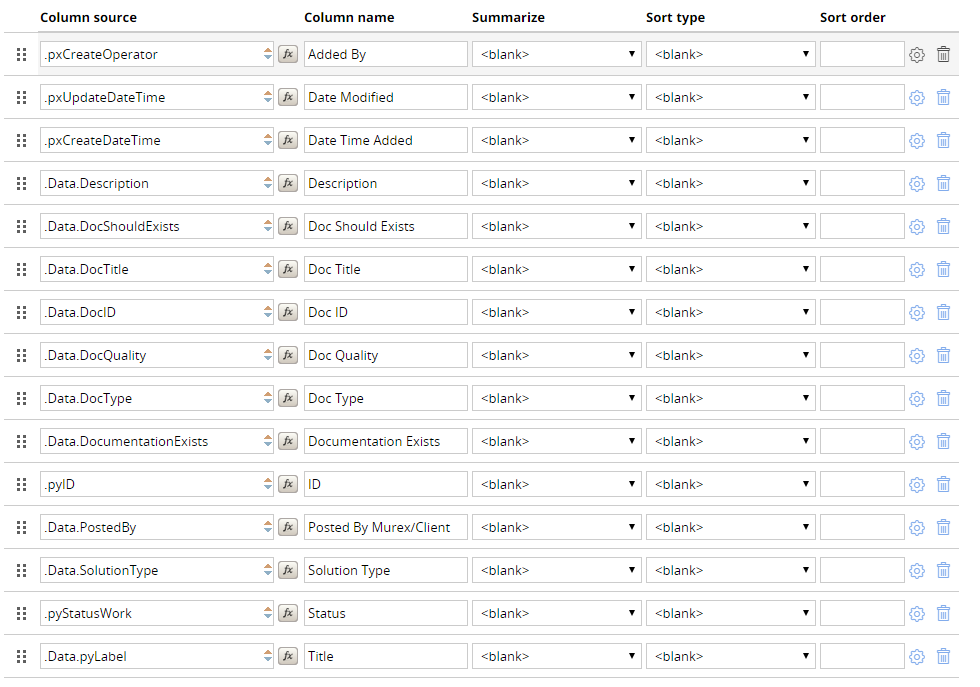980x687 pixels.
Task: Open the Sort type dropdown for Title row
Action: 731,656
